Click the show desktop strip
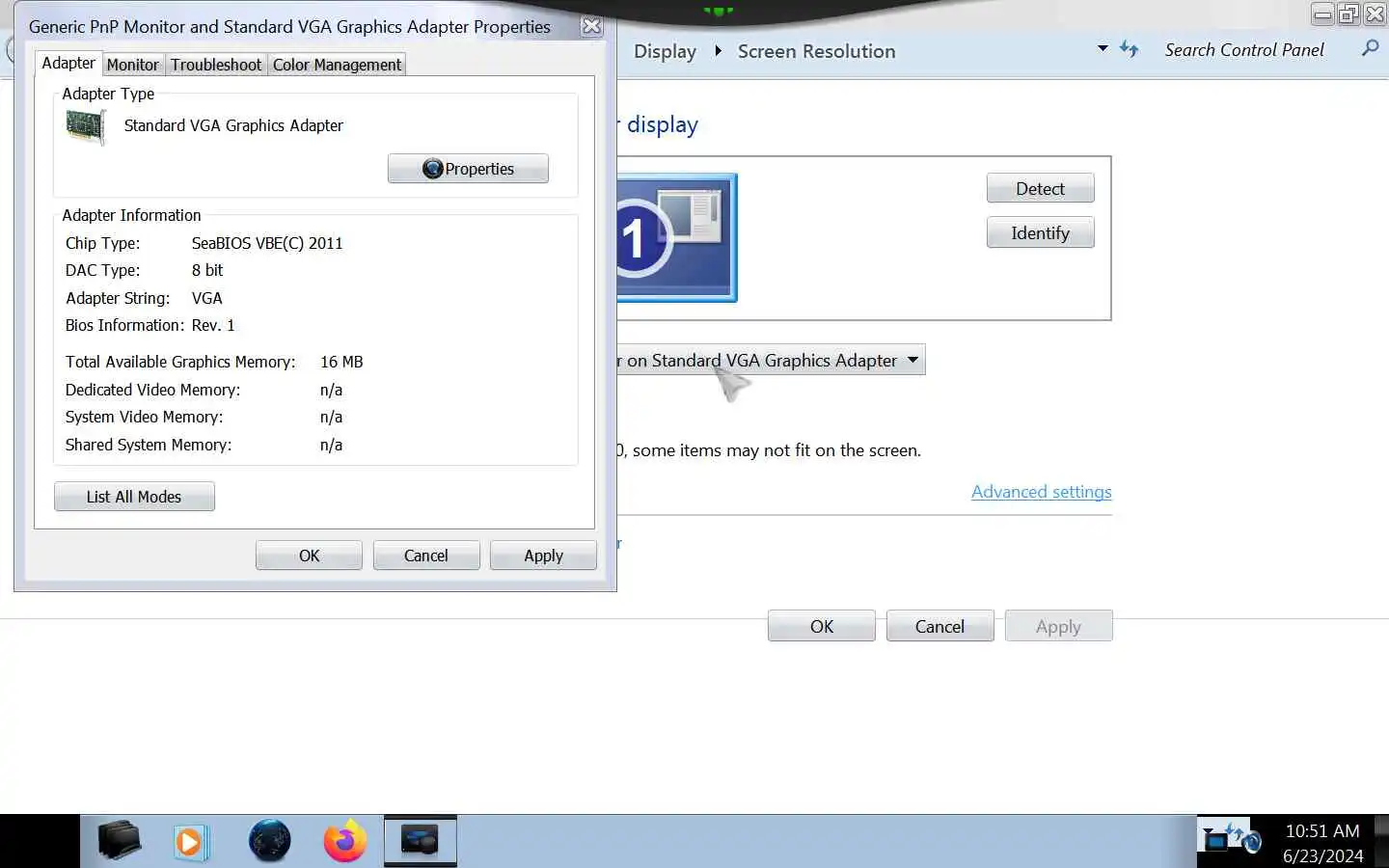1389x868 pixels. (1381, 841)
